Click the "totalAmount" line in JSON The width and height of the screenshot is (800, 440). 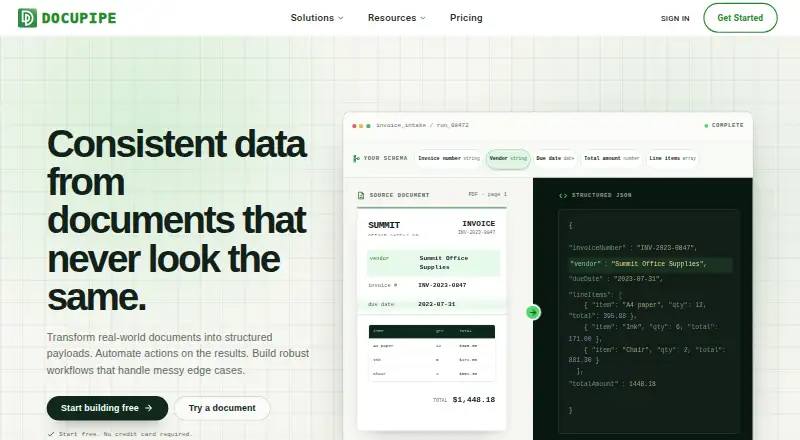[612, 383]
